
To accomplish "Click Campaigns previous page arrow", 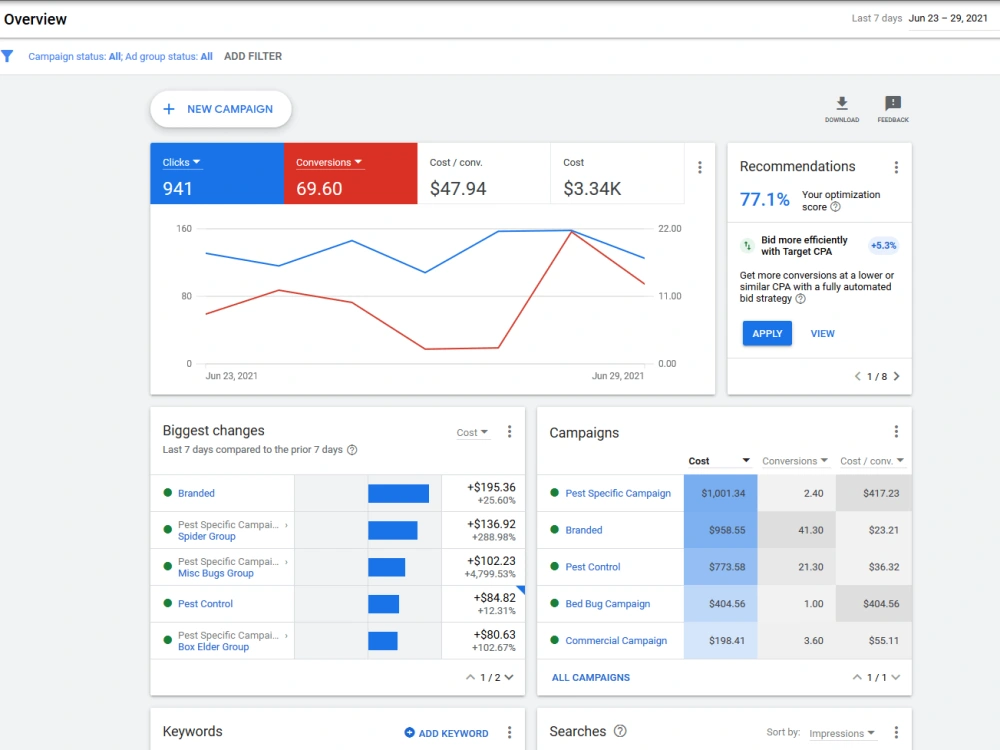I will pos(857,677).
